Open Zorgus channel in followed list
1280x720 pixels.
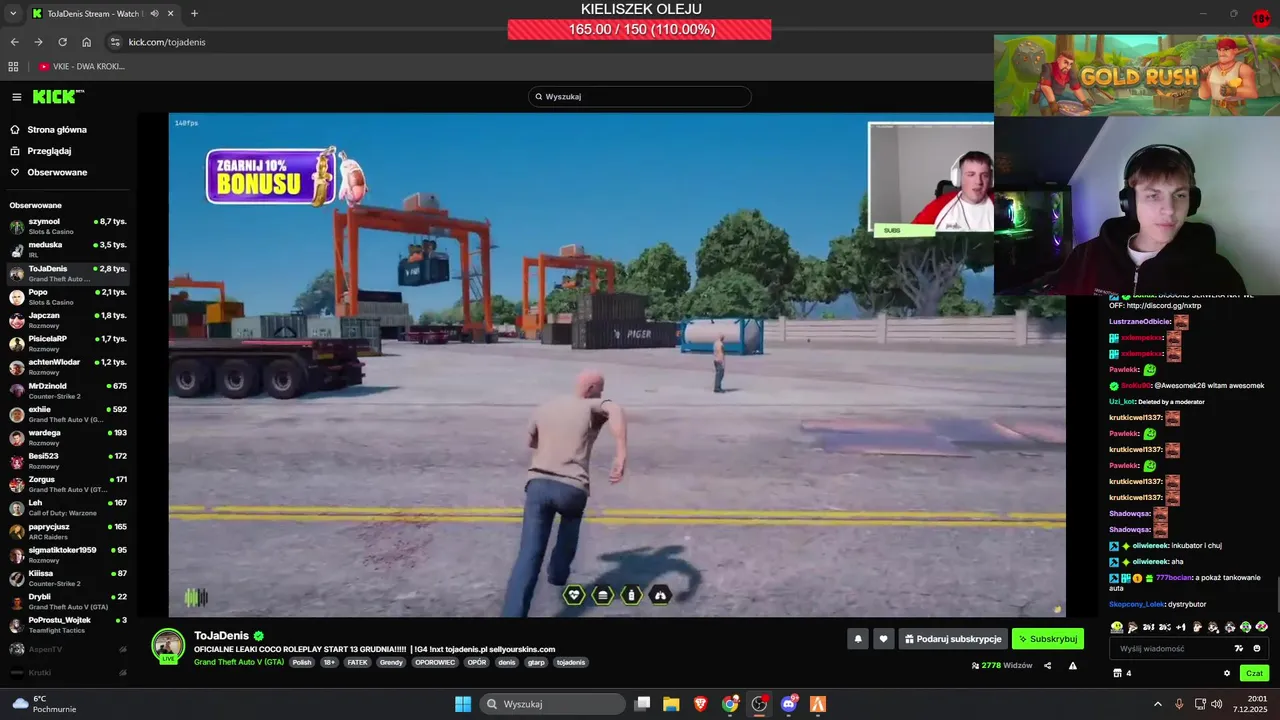click(x=68, y=484)
